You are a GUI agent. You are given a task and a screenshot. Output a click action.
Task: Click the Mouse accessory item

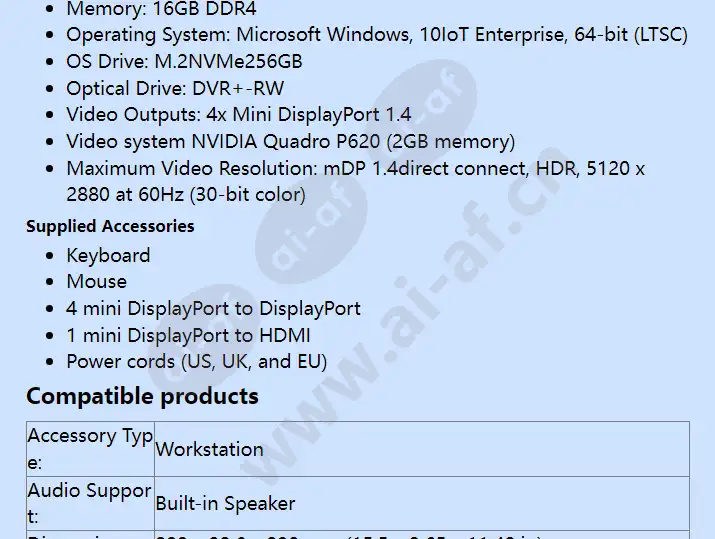coord(97,281)
